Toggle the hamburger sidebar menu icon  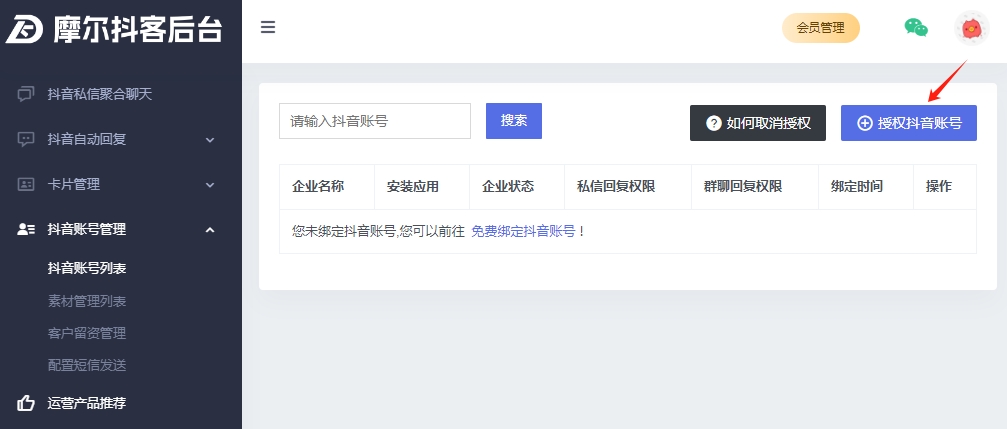click(268, 27)
